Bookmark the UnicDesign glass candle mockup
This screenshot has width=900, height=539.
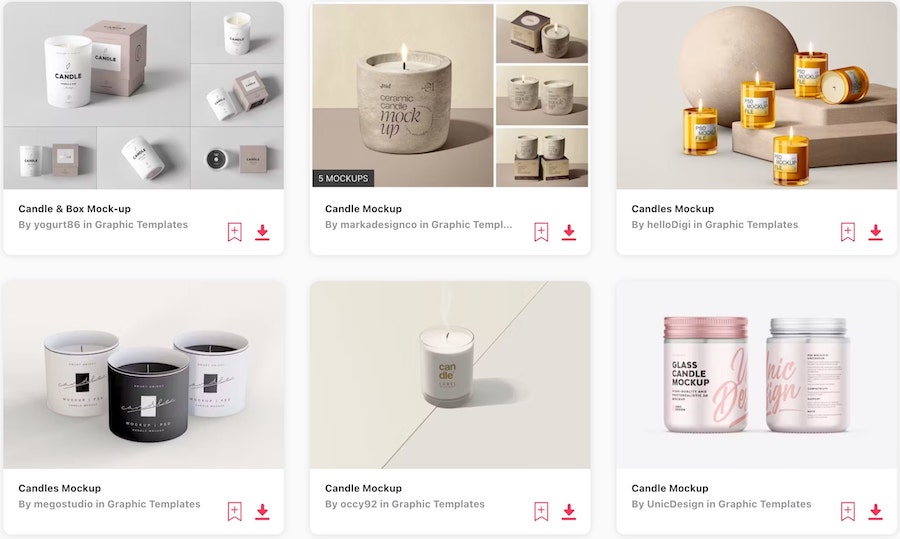point(848,511)
